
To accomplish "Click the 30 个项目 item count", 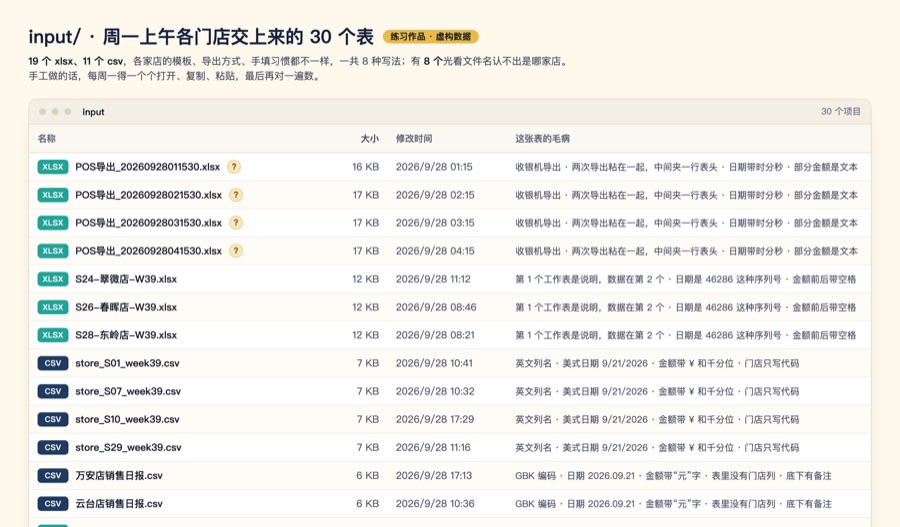I will click(x=840, y=111).
